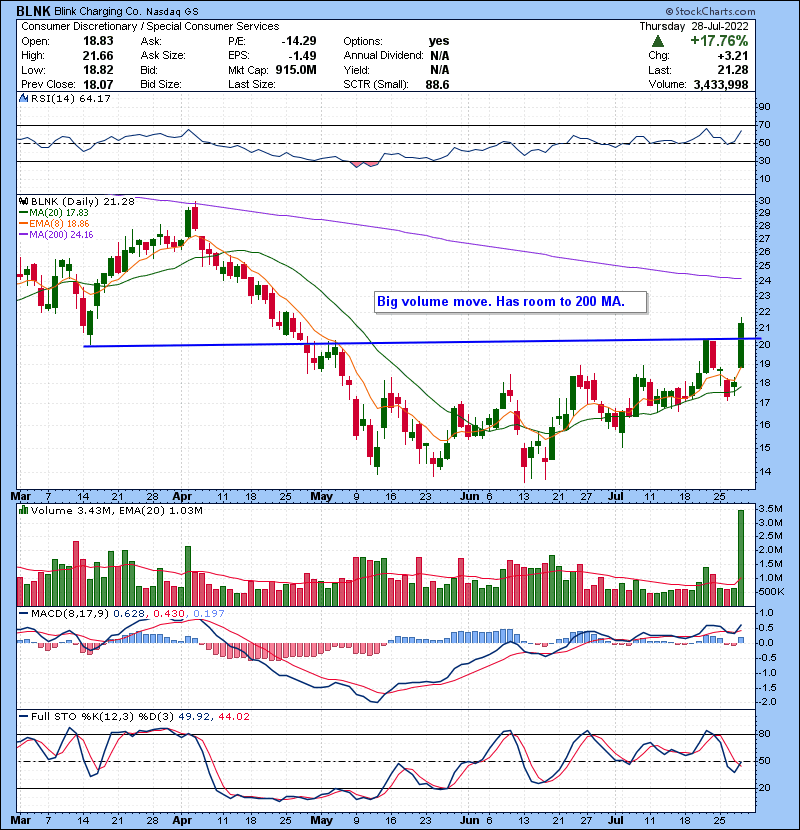
Task: Click the SCTR (Small) value 88.6
Action: [437, 84]
